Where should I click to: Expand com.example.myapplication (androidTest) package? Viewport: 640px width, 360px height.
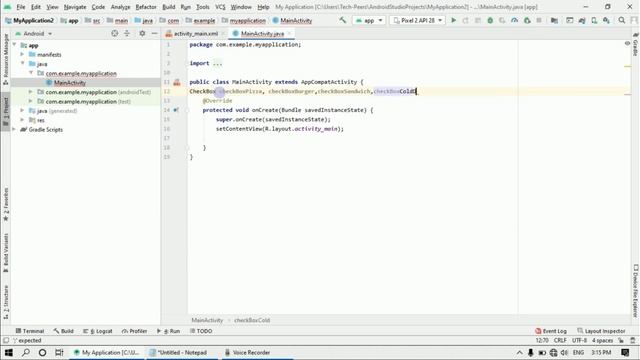(31, 92)
